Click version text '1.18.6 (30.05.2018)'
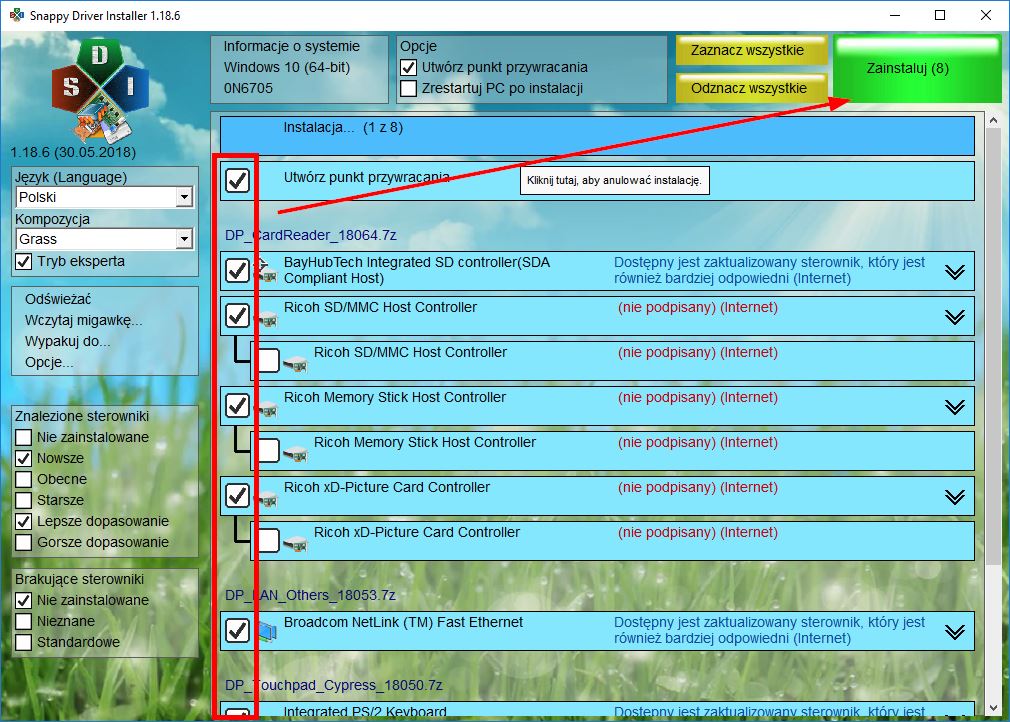Screen dimensions: 1010x722 (73, 153)
